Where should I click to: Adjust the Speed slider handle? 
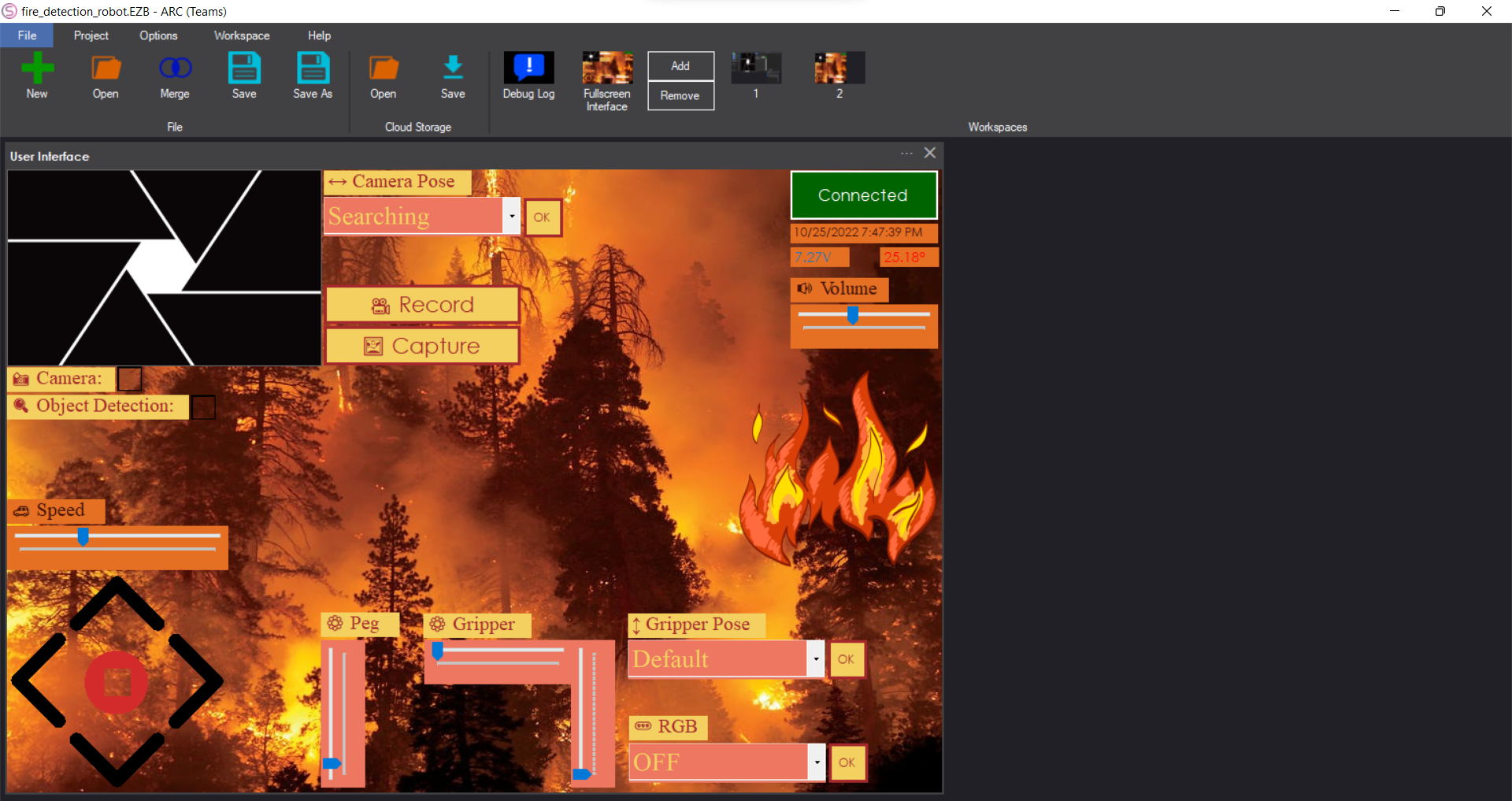click(x=83, y=537)
